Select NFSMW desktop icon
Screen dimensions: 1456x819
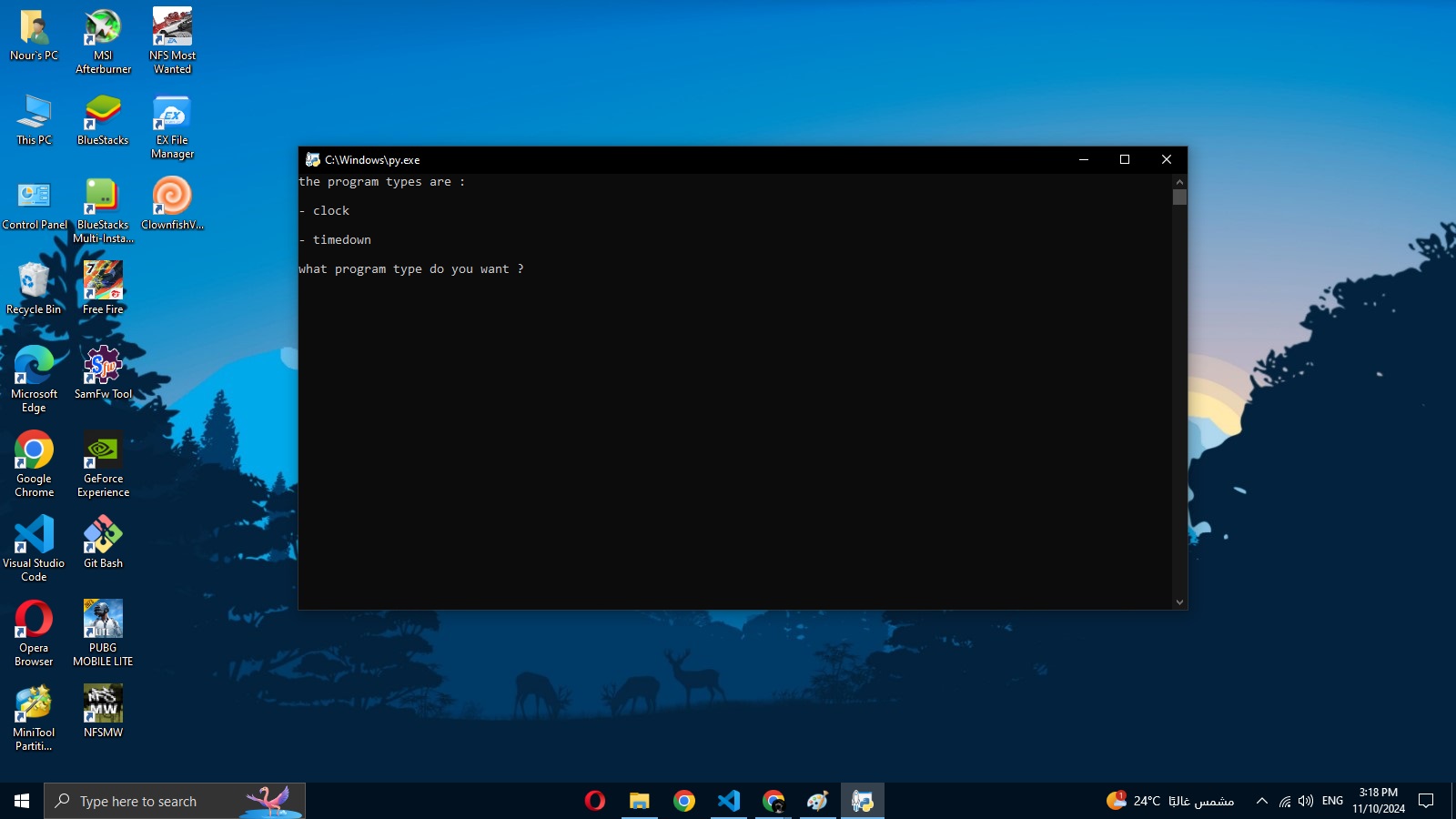coord(103,713)
